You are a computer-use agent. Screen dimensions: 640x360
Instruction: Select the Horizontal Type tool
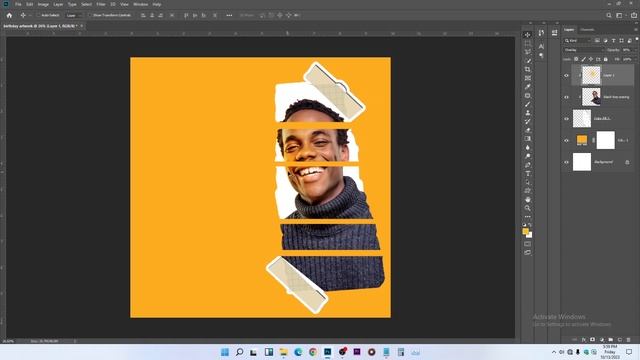[x=527, y=173]
